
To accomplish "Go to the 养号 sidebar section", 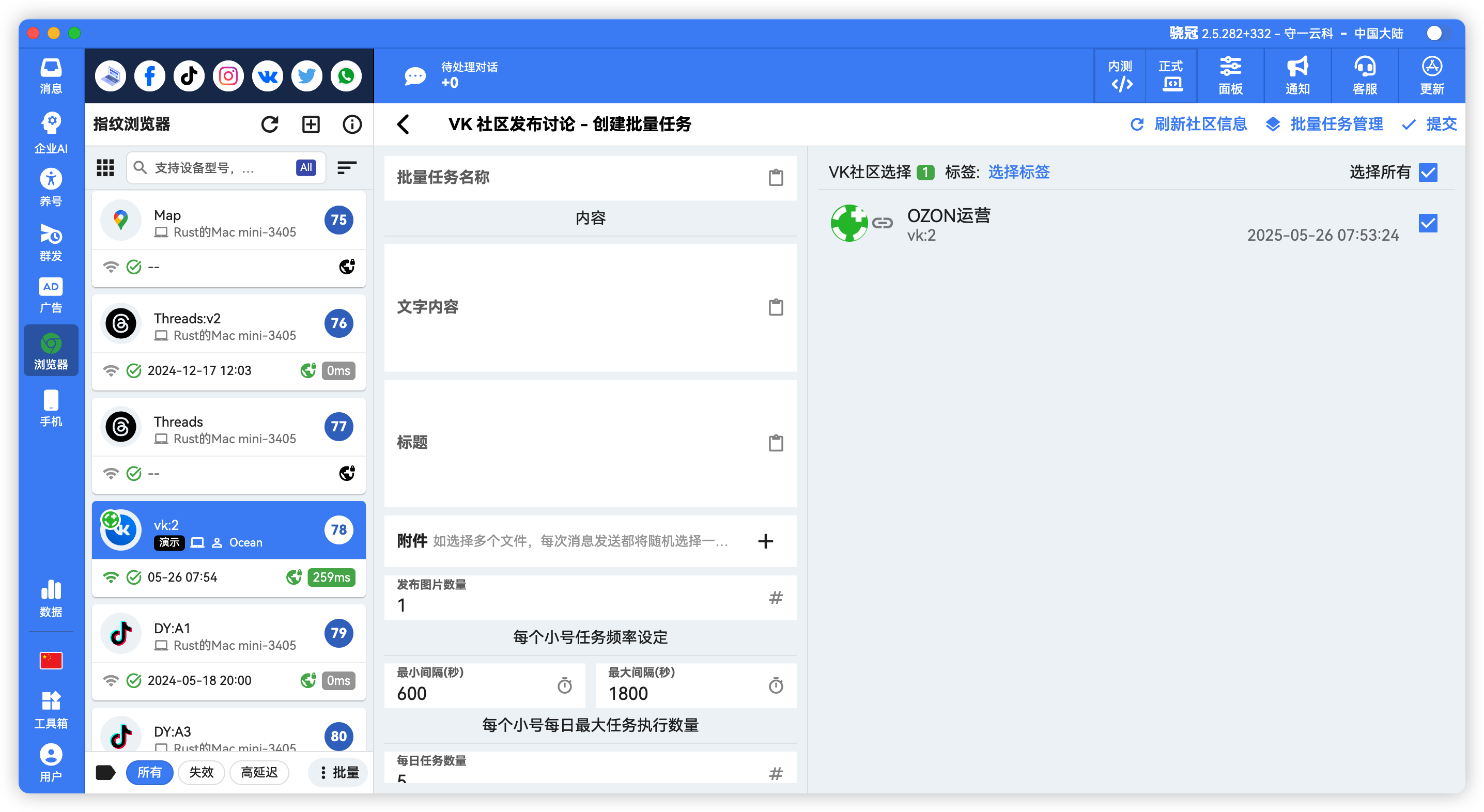I will pos(51,188).
